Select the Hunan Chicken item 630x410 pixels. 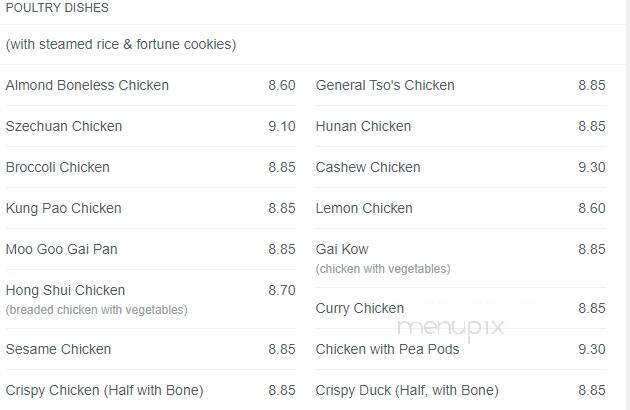coord(363,126)
